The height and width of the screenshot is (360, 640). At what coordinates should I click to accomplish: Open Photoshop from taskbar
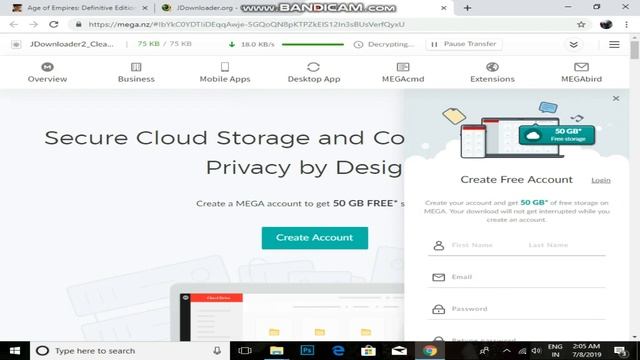307,351
